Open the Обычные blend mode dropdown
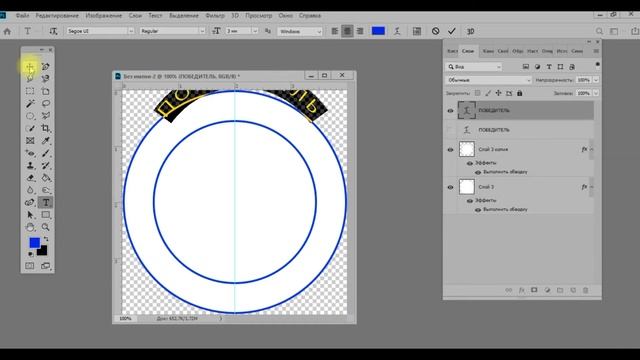 pyautogui.click(x=488, y=80)
